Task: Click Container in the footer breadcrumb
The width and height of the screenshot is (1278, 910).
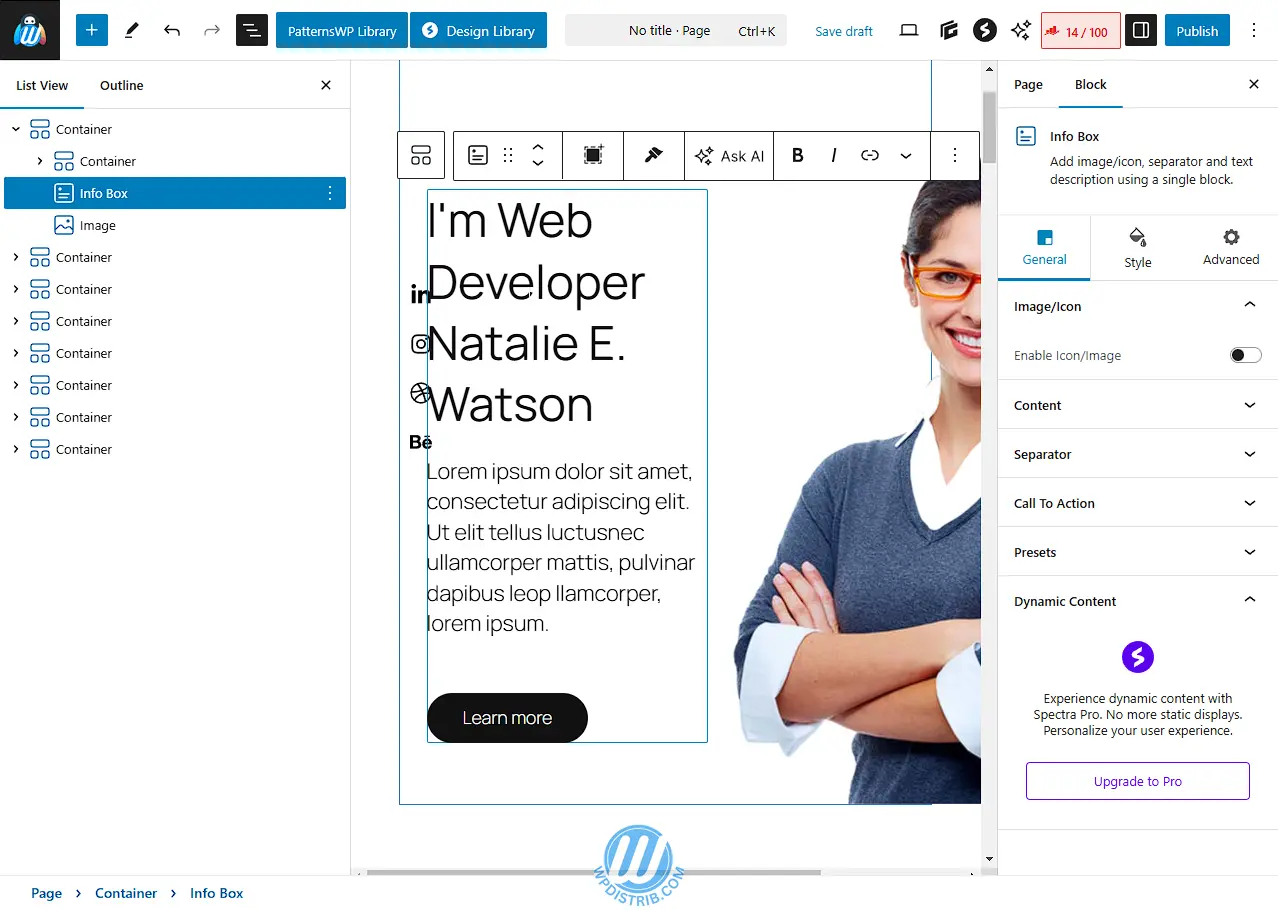Action: pyautogui.click(x=126, y=893)
